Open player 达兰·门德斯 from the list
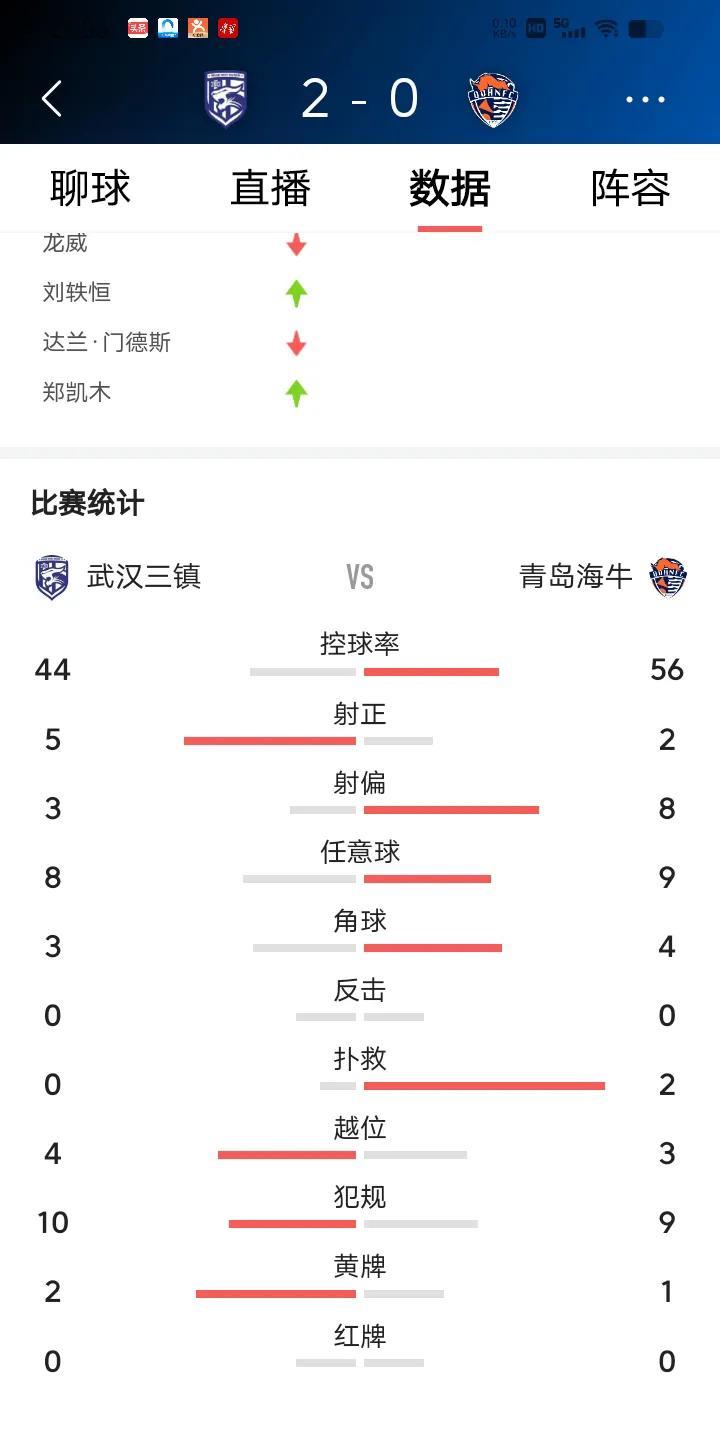The width and height of the screenshot is (720, 1440). (107, 342)
